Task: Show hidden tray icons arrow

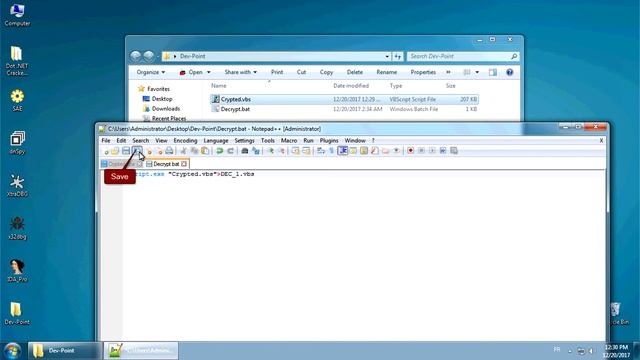Action: (570, 351)
